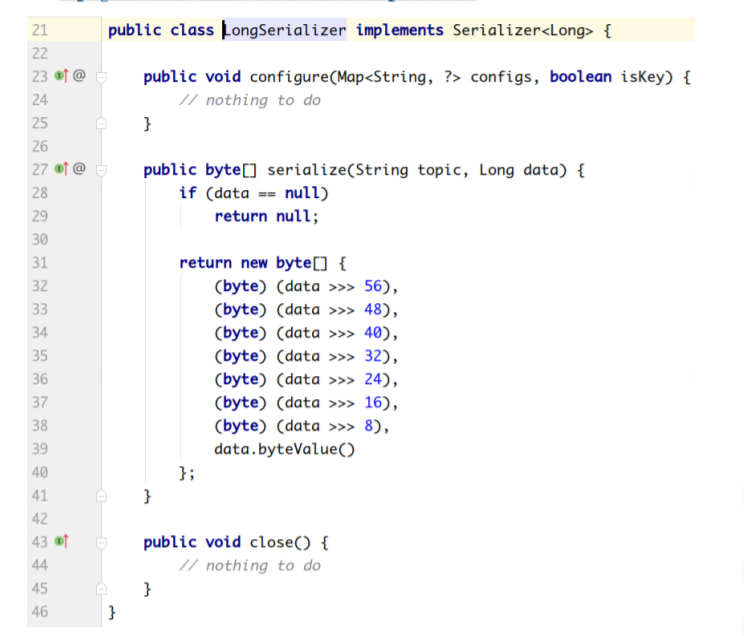Collapse the configure method fold on line 23
The height and width of the screenshot is (636, 744).
pos(101,77)
